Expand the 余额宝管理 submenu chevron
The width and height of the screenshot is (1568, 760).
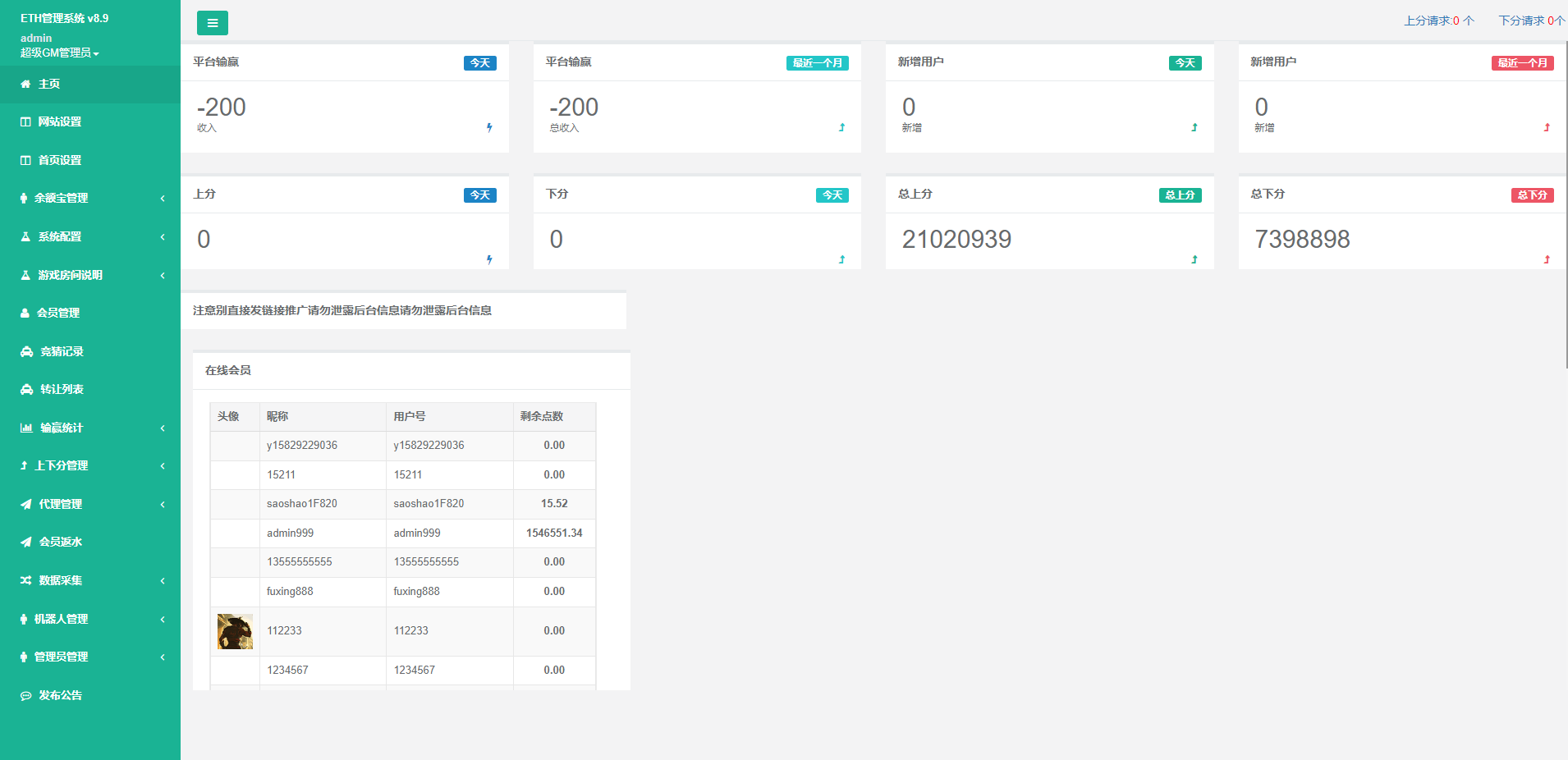click(163, 198)
